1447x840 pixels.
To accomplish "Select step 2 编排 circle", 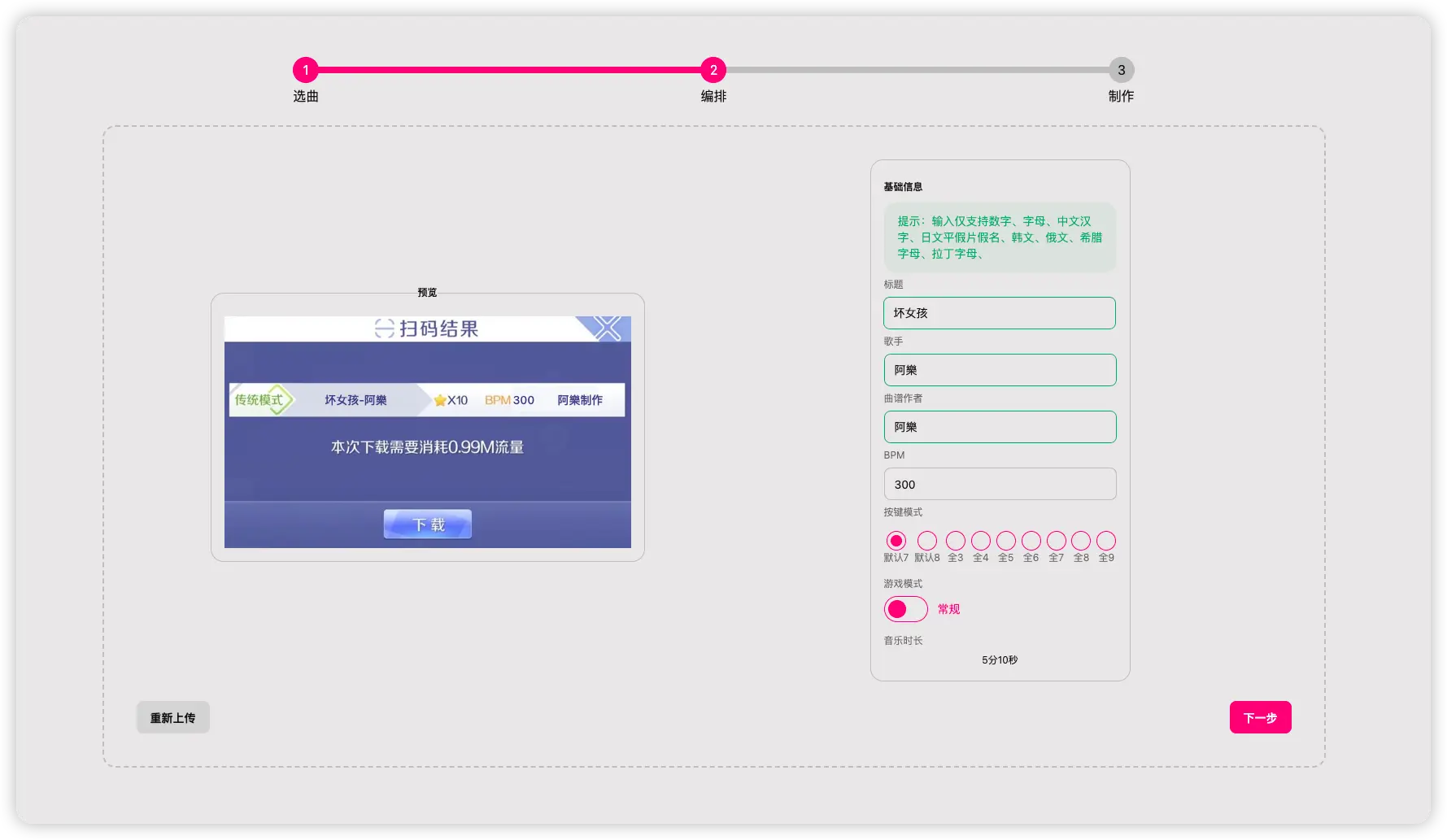I will point(713,70).
